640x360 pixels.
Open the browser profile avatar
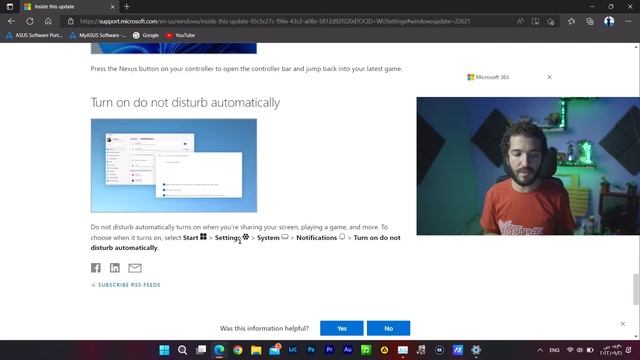[609, 21]
